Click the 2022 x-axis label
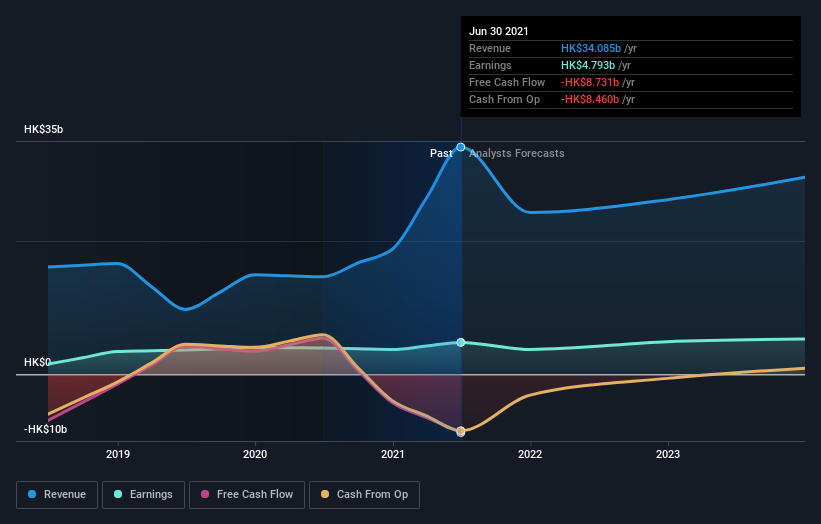Screen dimensions: 821x524 pos(530,454)
